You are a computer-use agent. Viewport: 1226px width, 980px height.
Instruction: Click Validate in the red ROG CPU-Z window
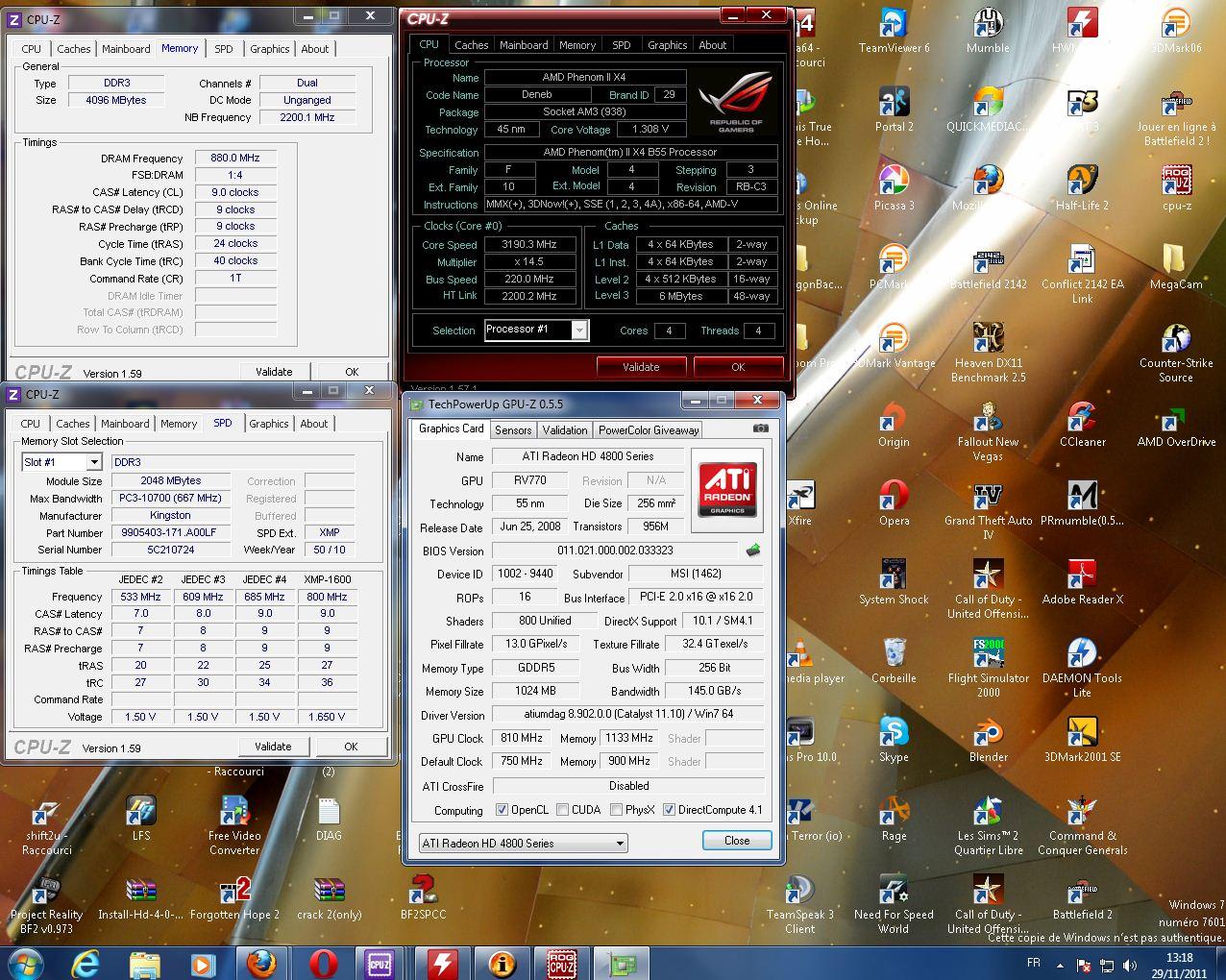(x=641, y=367)
